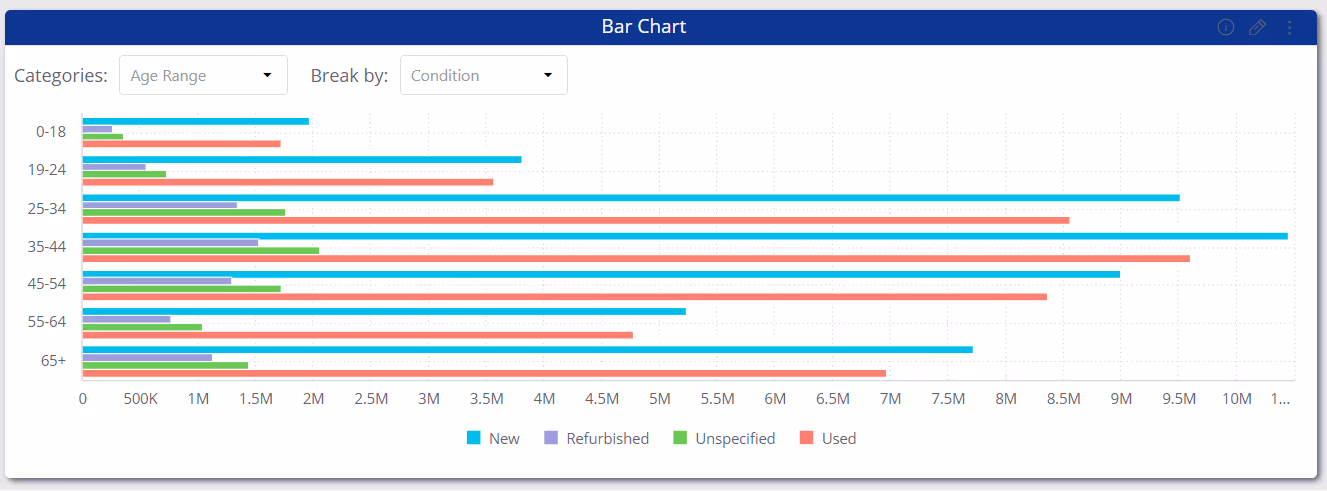Click the '25-34' axis label
Screen dimensions: 1327x491
47,208
